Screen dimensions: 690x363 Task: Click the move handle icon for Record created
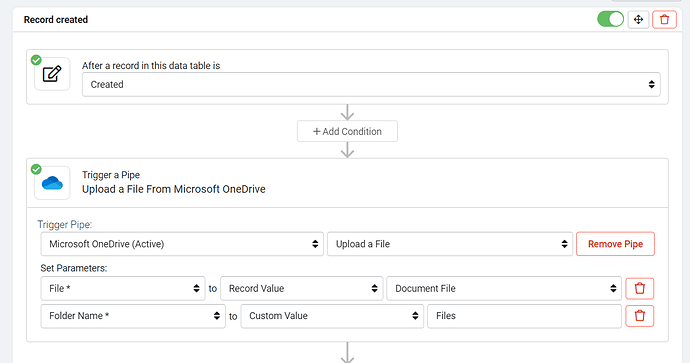coord(638,19)
